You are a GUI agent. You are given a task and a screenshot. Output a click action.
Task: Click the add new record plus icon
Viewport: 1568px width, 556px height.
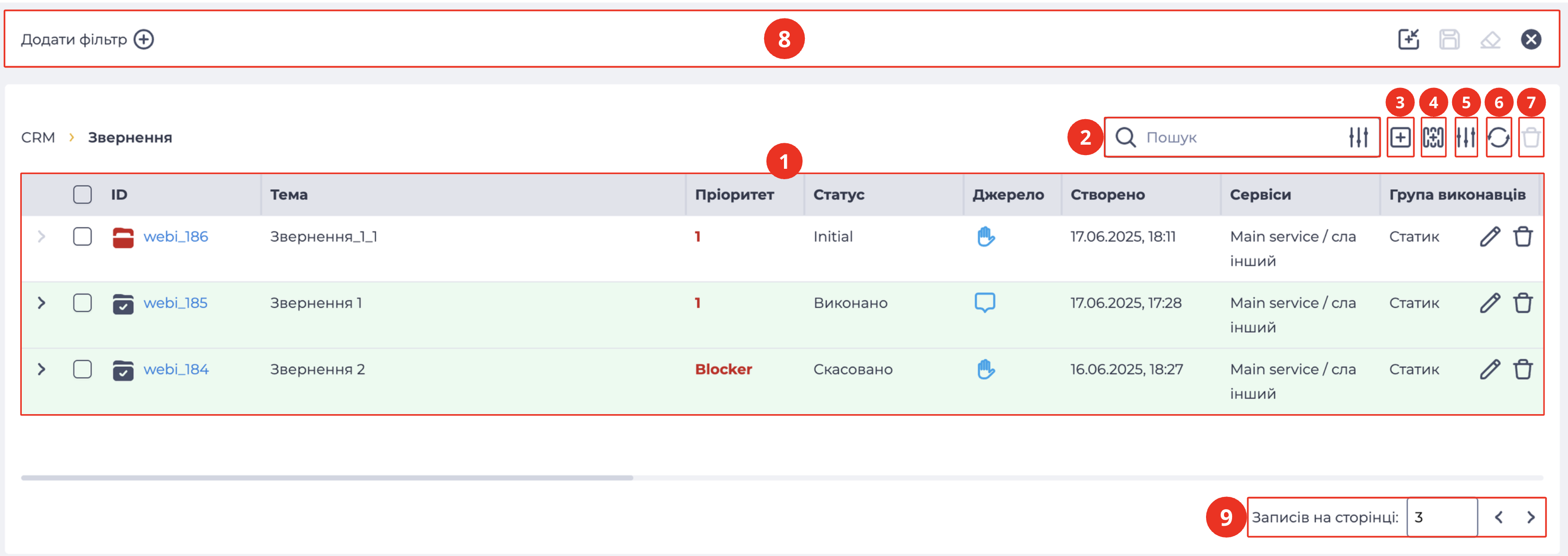pos(1400,138)
